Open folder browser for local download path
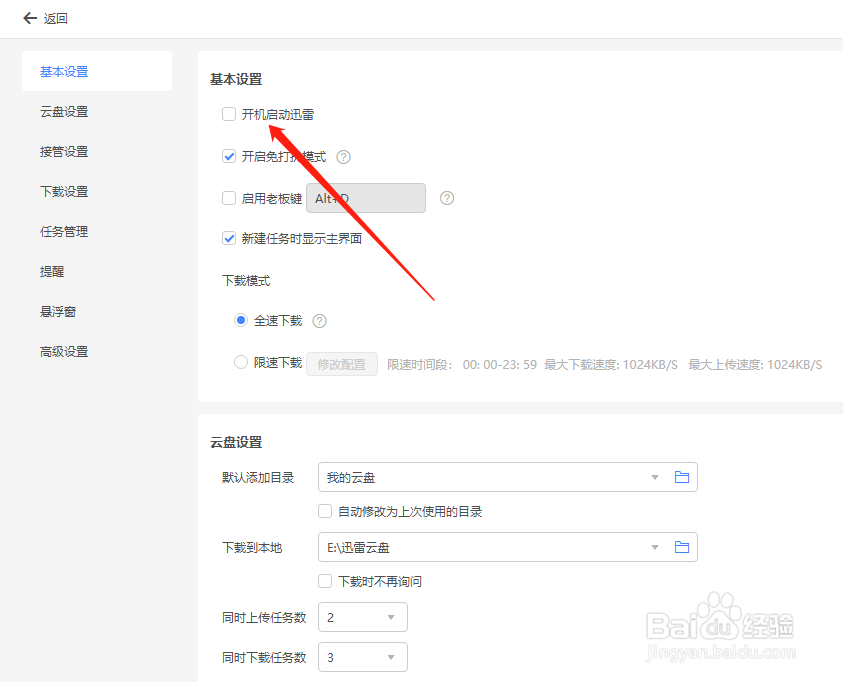843x682 pixels. tap(683, 547)
